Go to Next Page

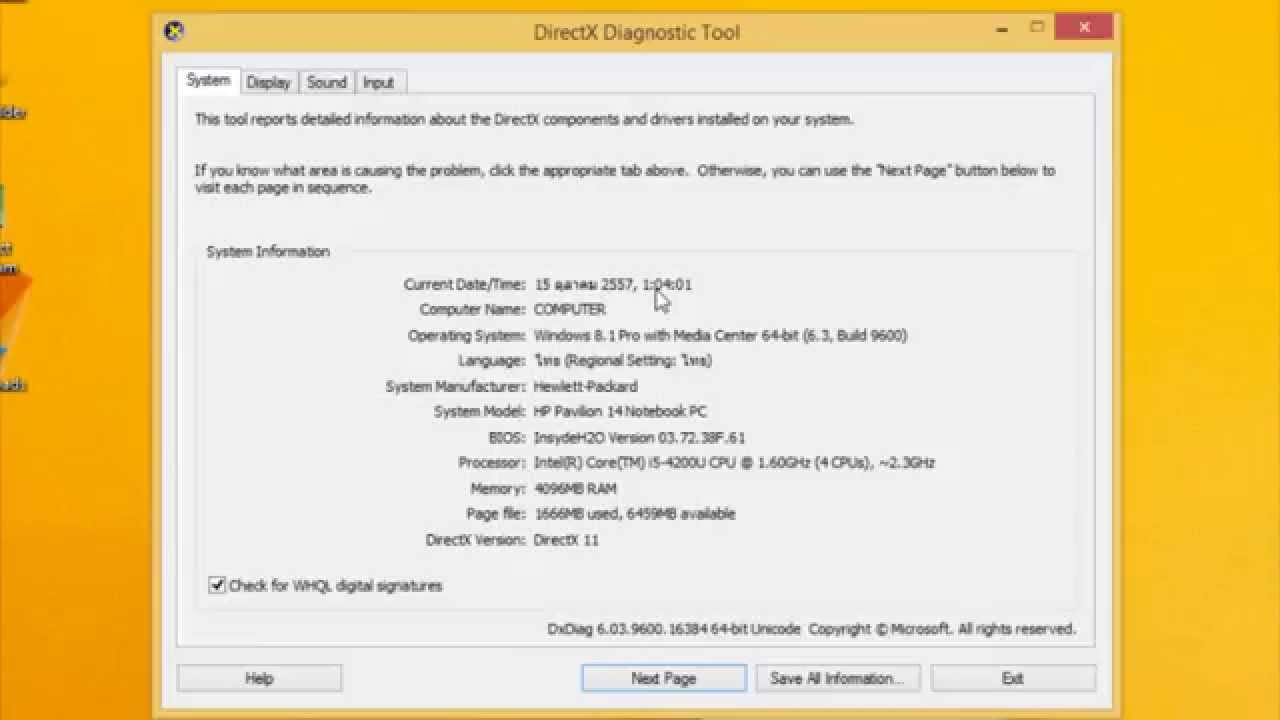point(663,678)
